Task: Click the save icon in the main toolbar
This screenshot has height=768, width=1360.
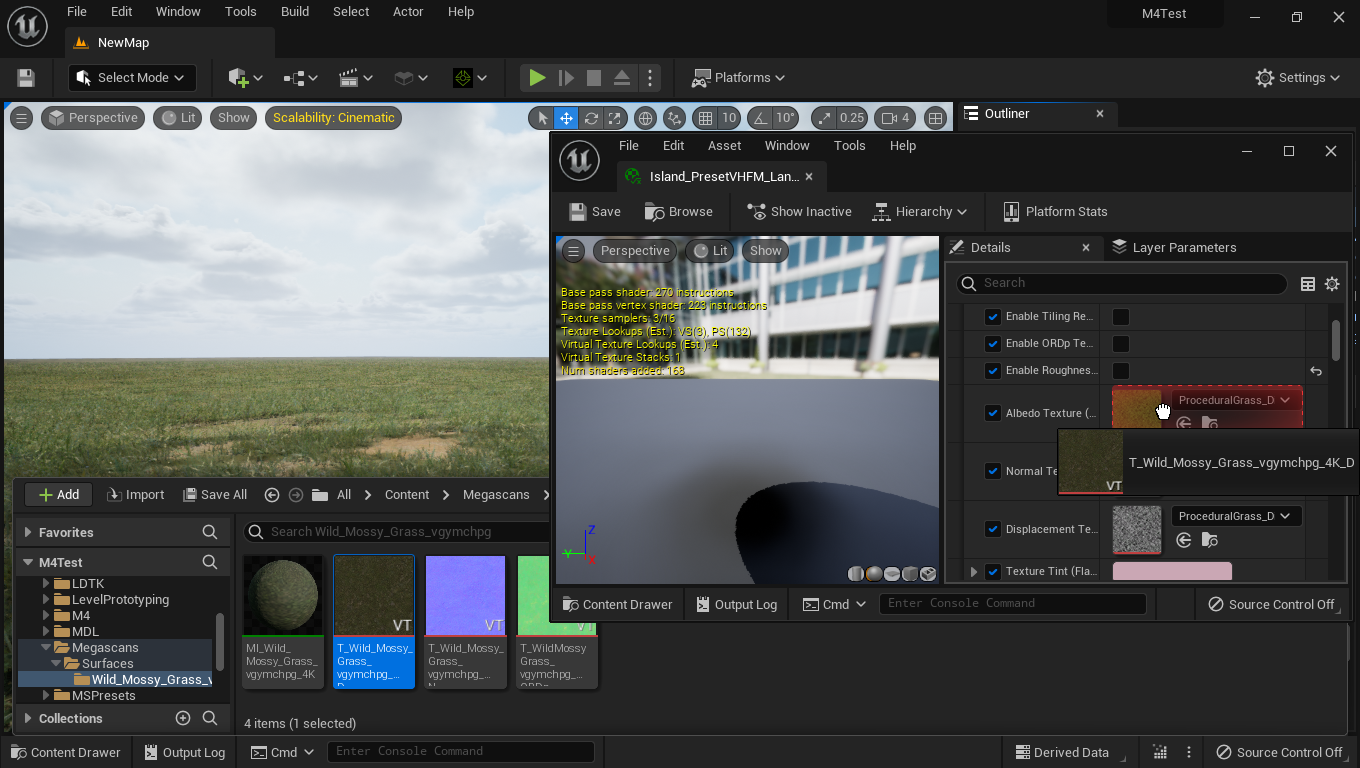Action: 26,78
